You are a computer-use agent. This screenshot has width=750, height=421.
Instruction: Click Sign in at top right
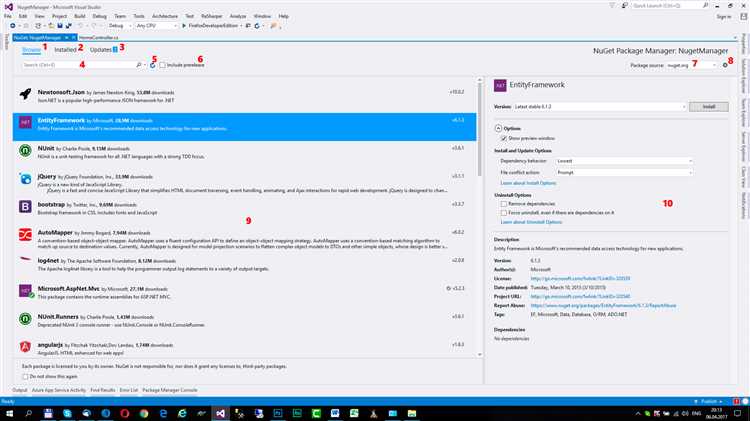coord(724,16)
